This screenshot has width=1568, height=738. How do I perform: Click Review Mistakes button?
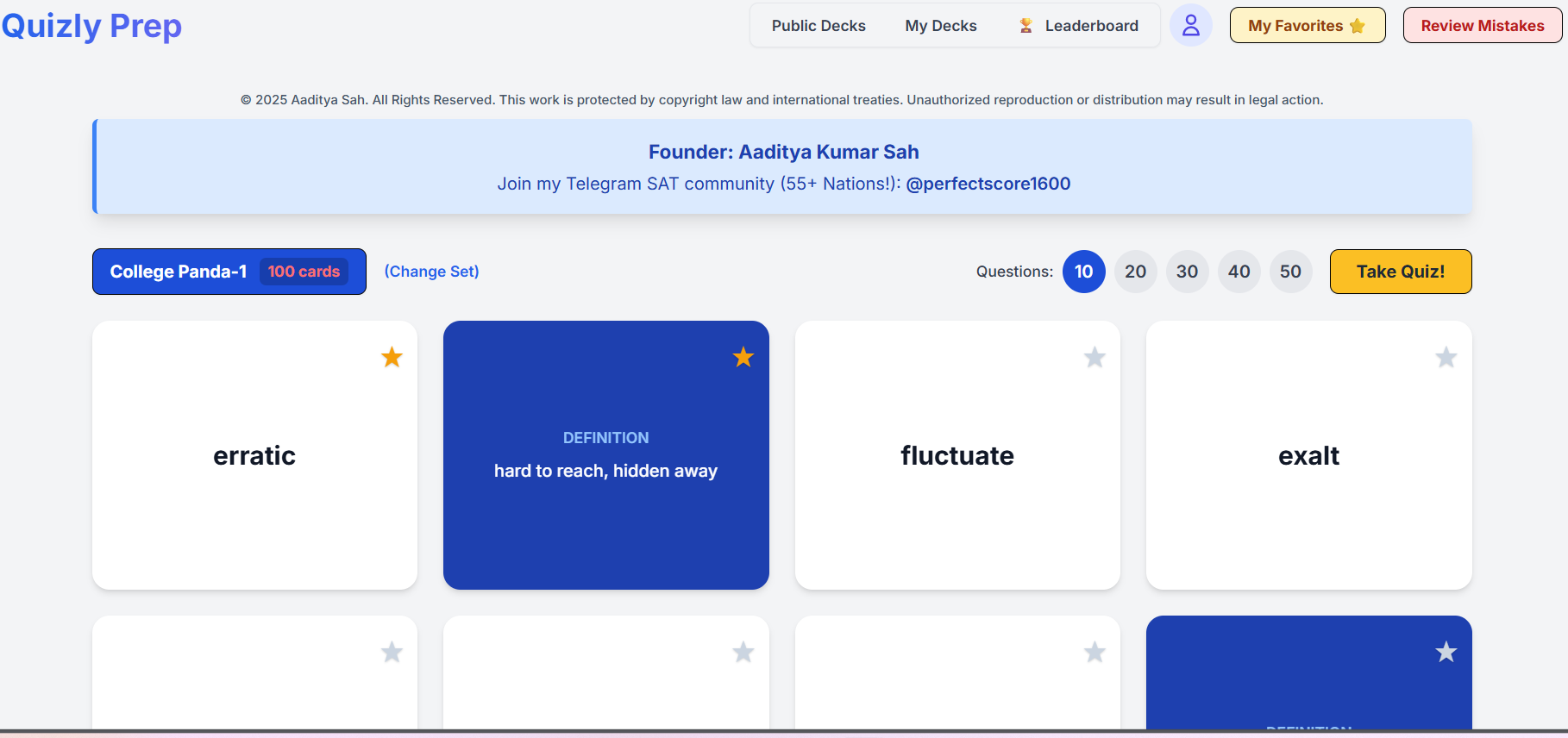click(x=1482, y=26)
